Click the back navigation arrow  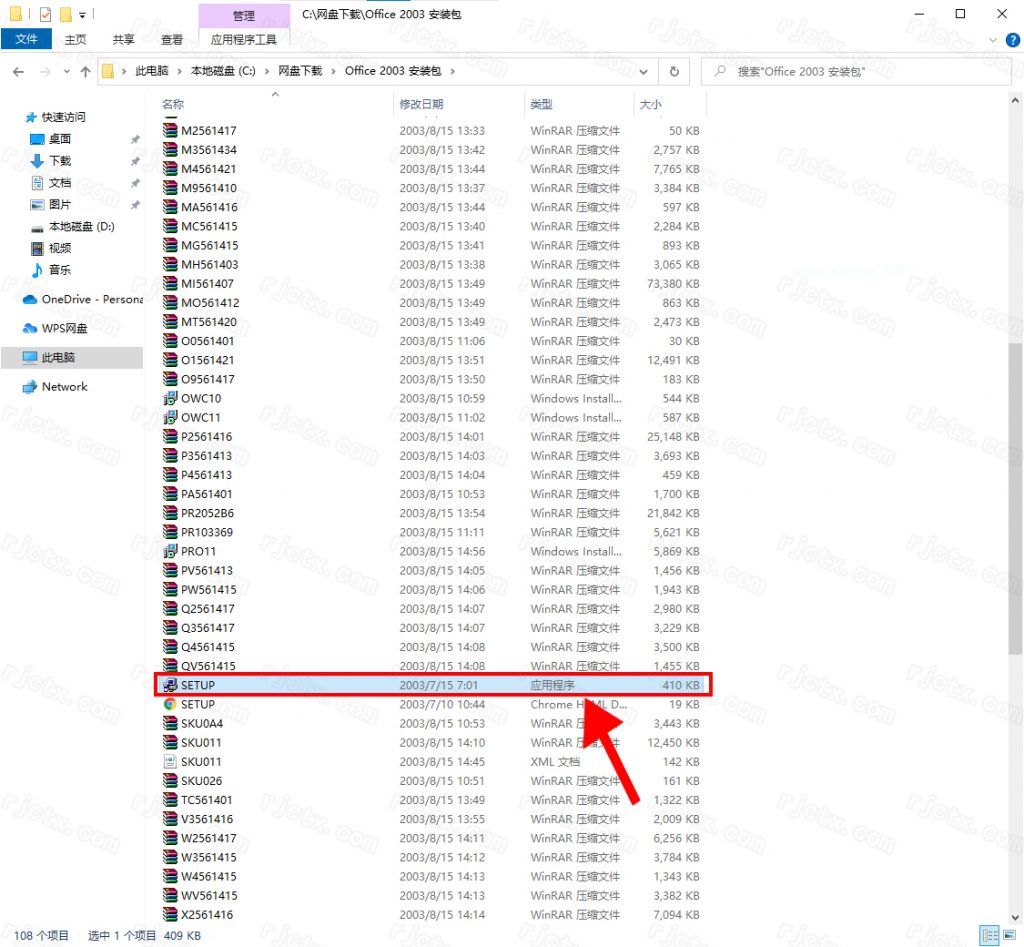pyautogui.click(x=18, y=71)
